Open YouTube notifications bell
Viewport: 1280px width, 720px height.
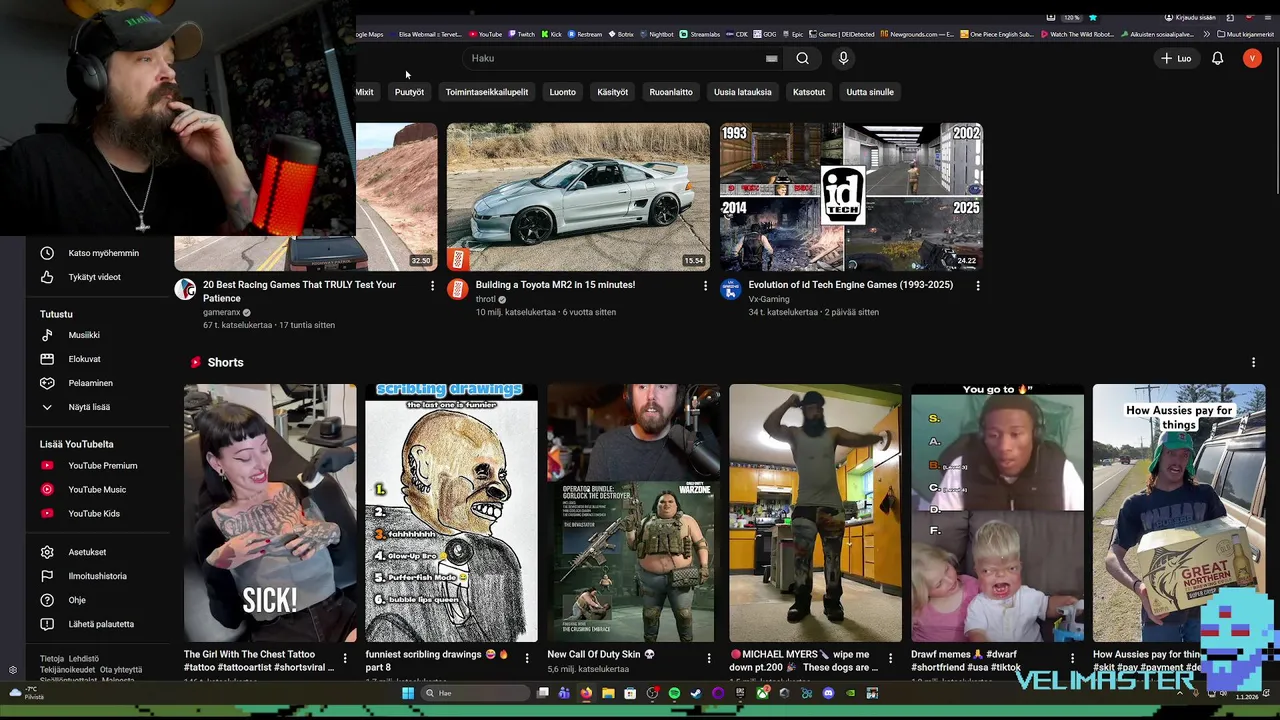1217,58
